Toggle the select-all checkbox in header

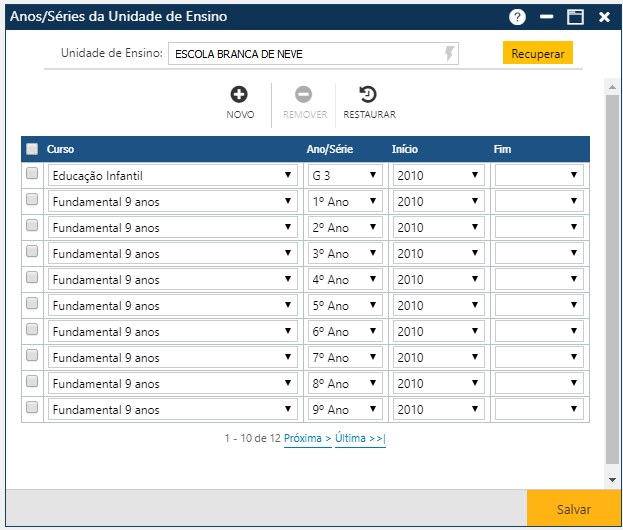click(32, 149)
